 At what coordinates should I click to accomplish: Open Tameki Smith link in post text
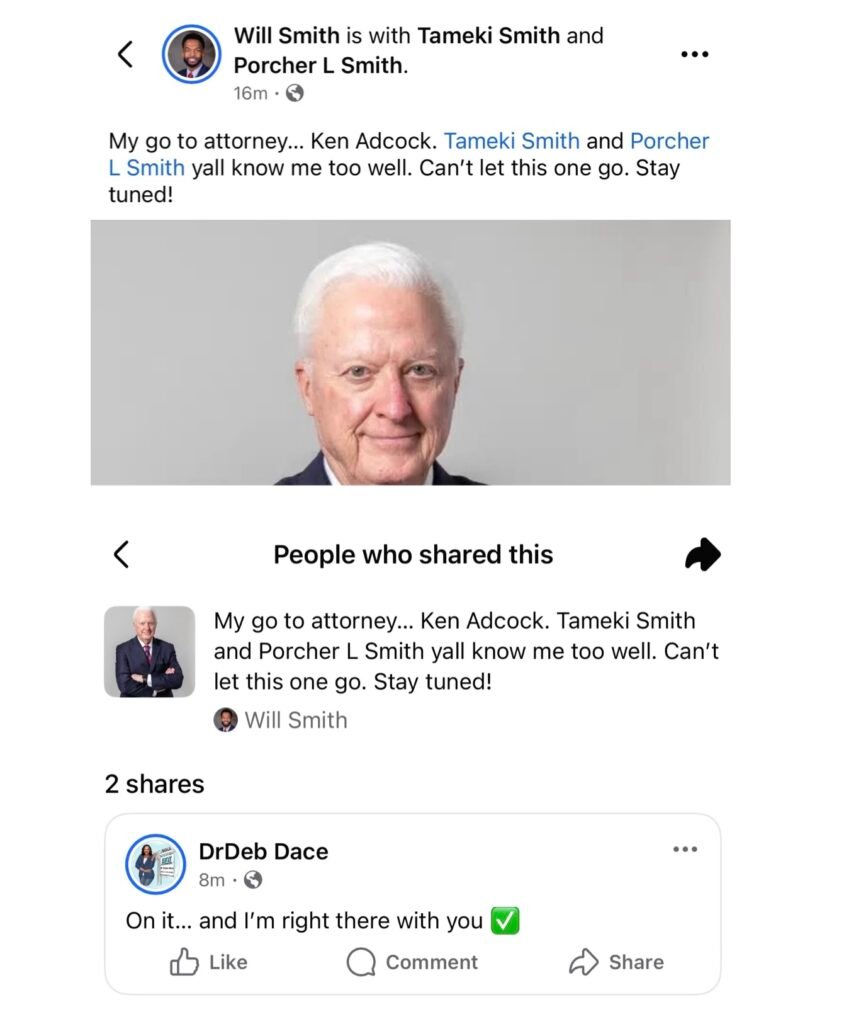point(511,141)
